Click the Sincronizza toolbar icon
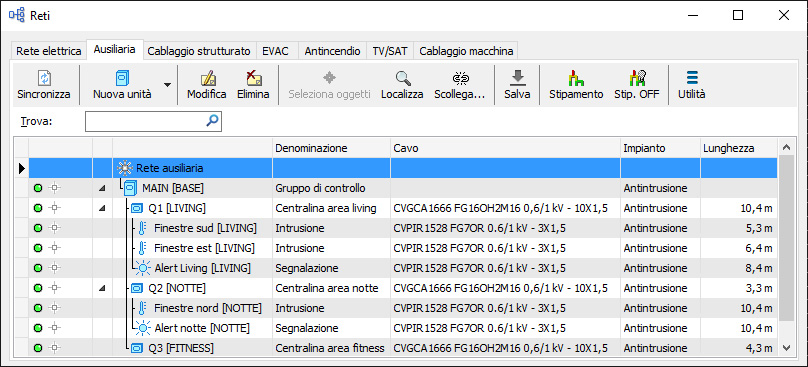The image size is (808, 367). 43,78
